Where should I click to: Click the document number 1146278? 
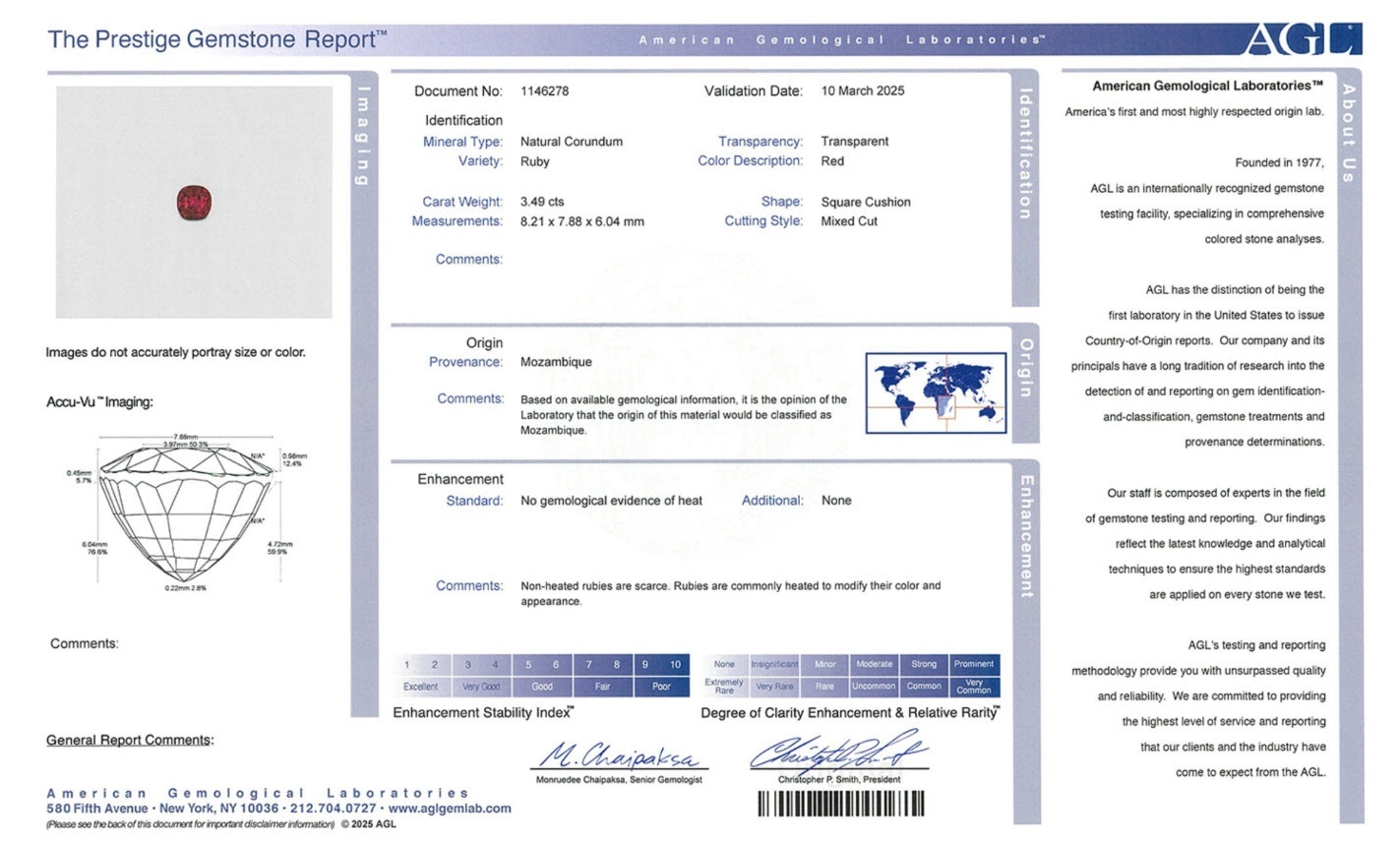544,91
